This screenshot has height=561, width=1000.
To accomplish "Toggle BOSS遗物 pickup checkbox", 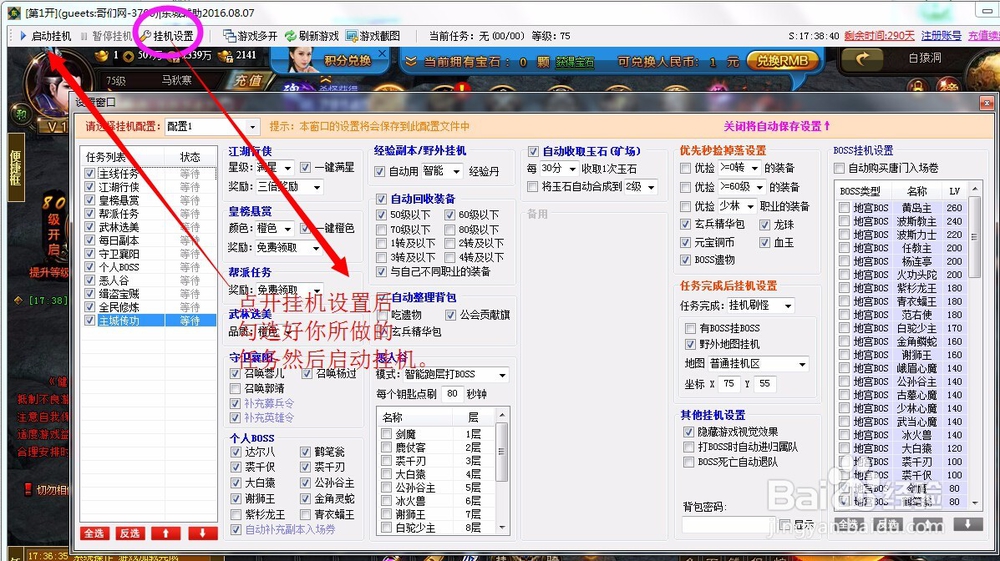I will pos(685,260).
